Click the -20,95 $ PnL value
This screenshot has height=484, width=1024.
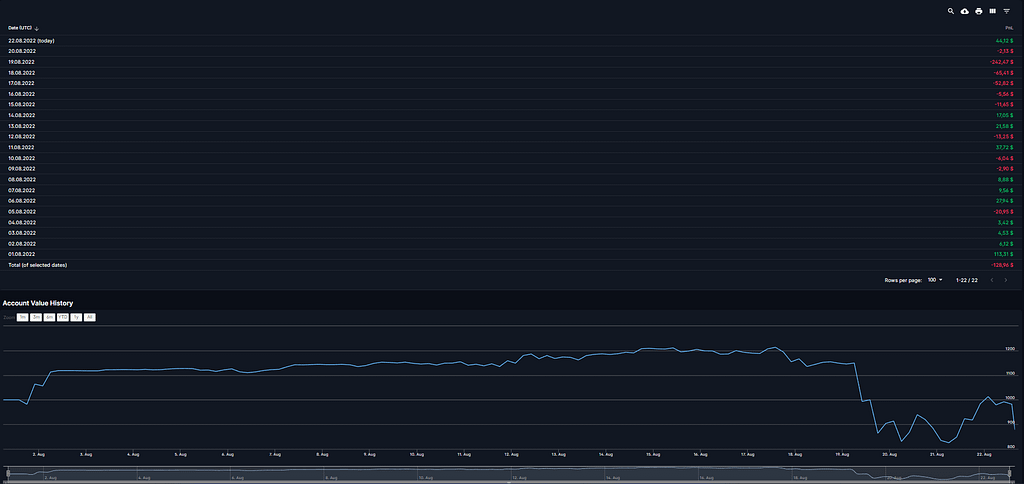[1002, 211]
